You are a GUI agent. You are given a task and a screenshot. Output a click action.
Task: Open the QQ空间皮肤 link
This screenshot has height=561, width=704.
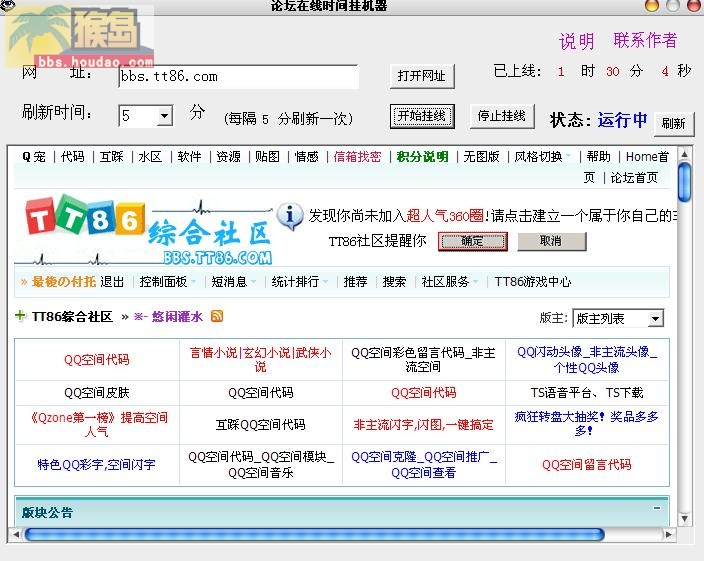[x=97, y=393]
